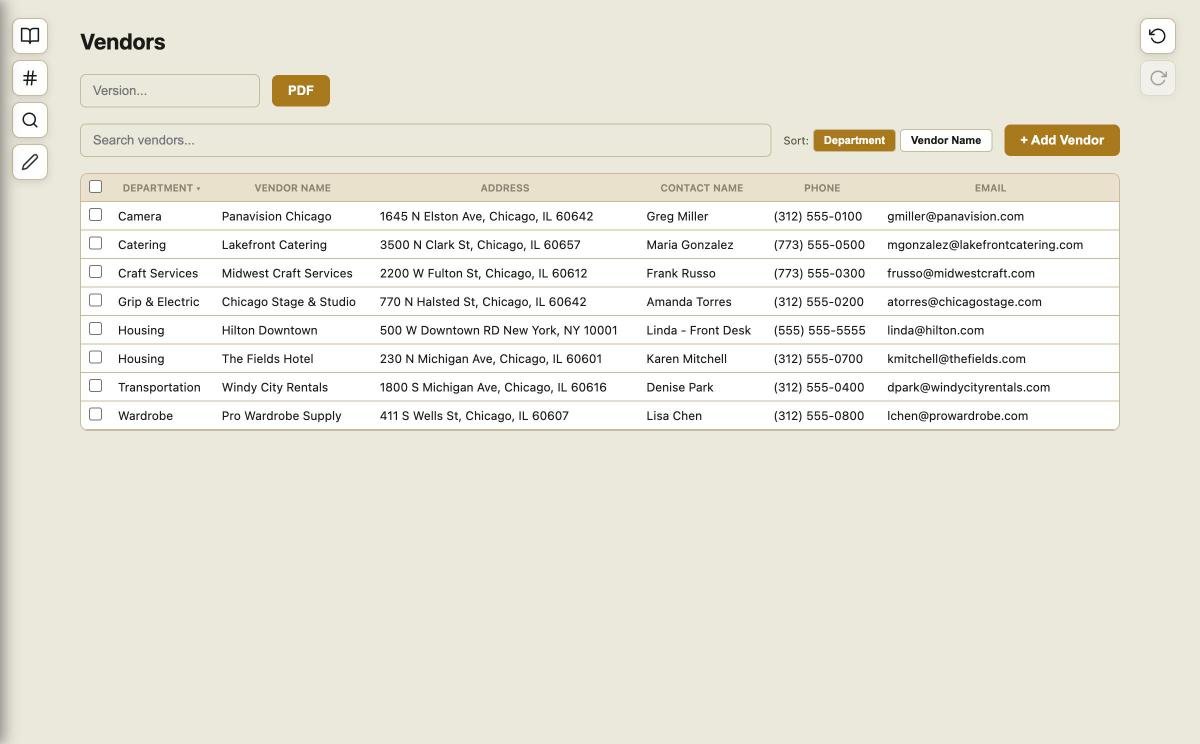Image resolution: width=1200 pixels, height=744 pixels.
Task: Click address 500 W Downtown RD New York
Action: (x=498, y=330)
